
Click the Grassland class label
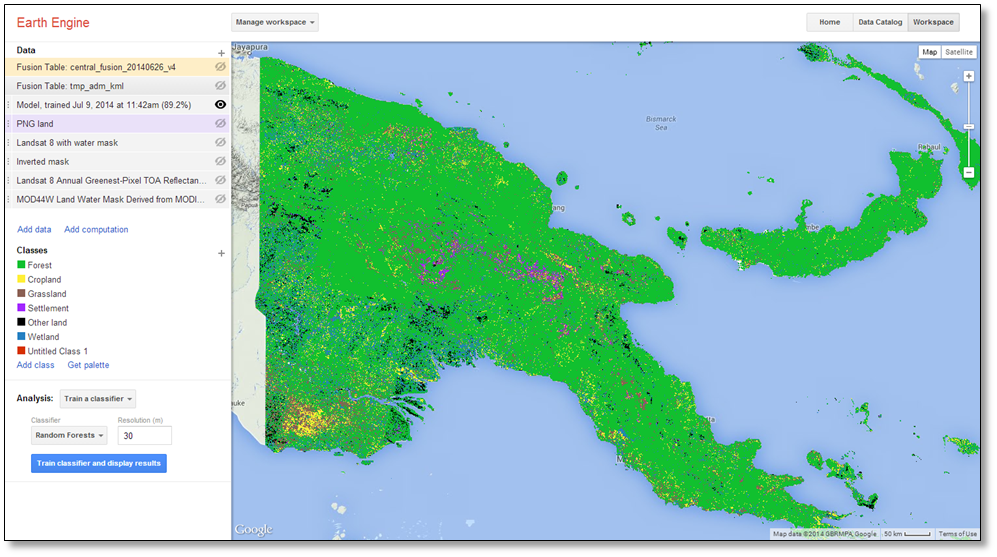pos(47,294)
